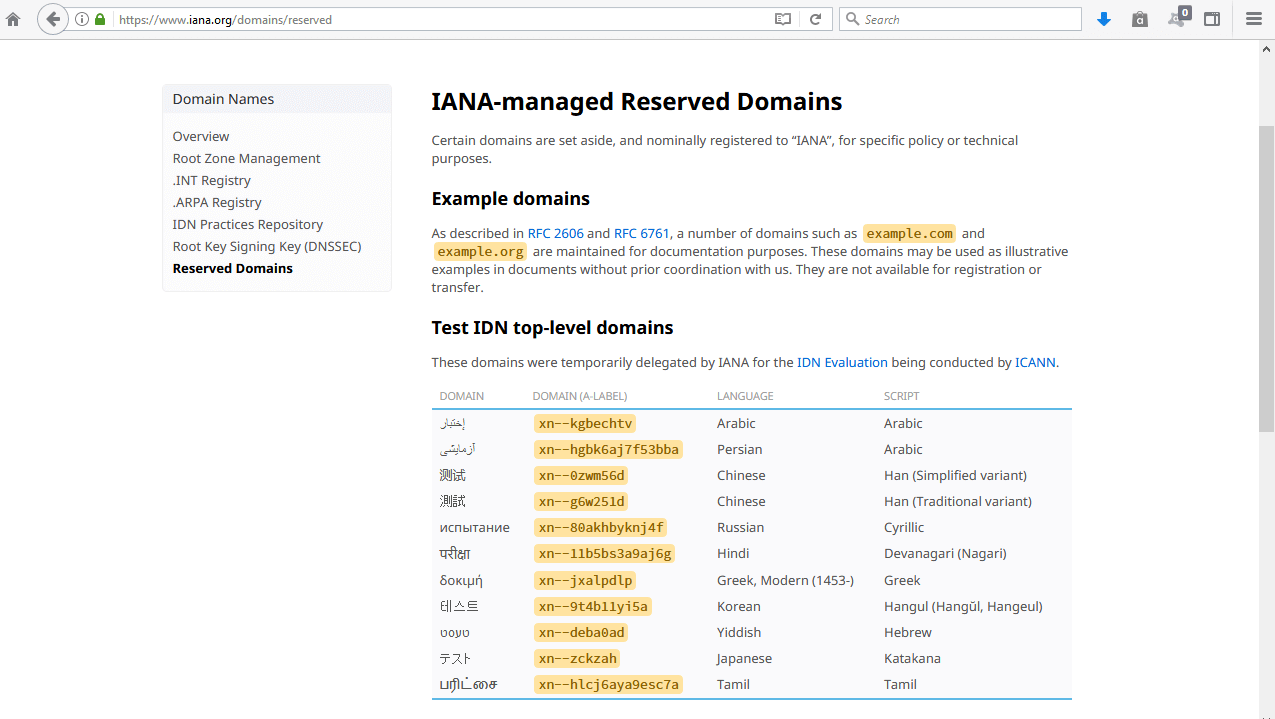1275x719 pixels.
Task: Go back with the back arrow button
Action: [x=53, y=19]
